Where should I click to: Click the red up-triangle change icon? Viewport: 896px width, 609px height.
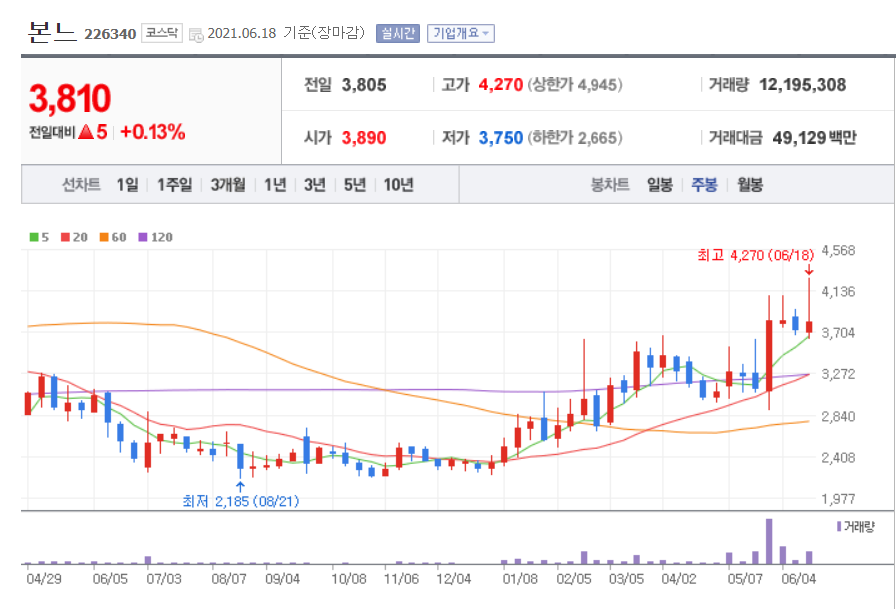pyautogui.click(x=86, y=133)
